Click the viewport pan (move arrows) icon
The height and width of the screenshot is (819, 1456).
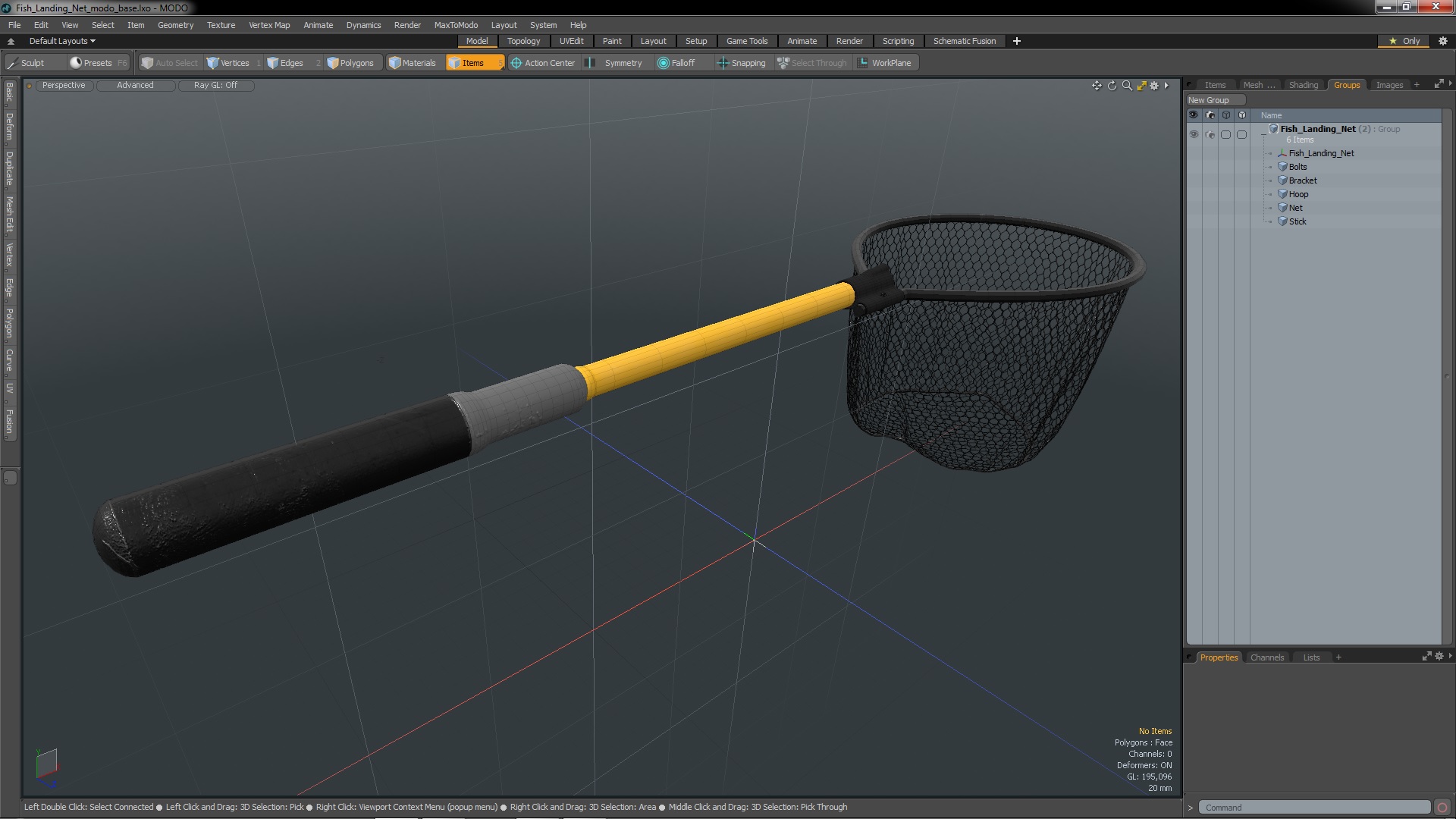click(1097, 86)
